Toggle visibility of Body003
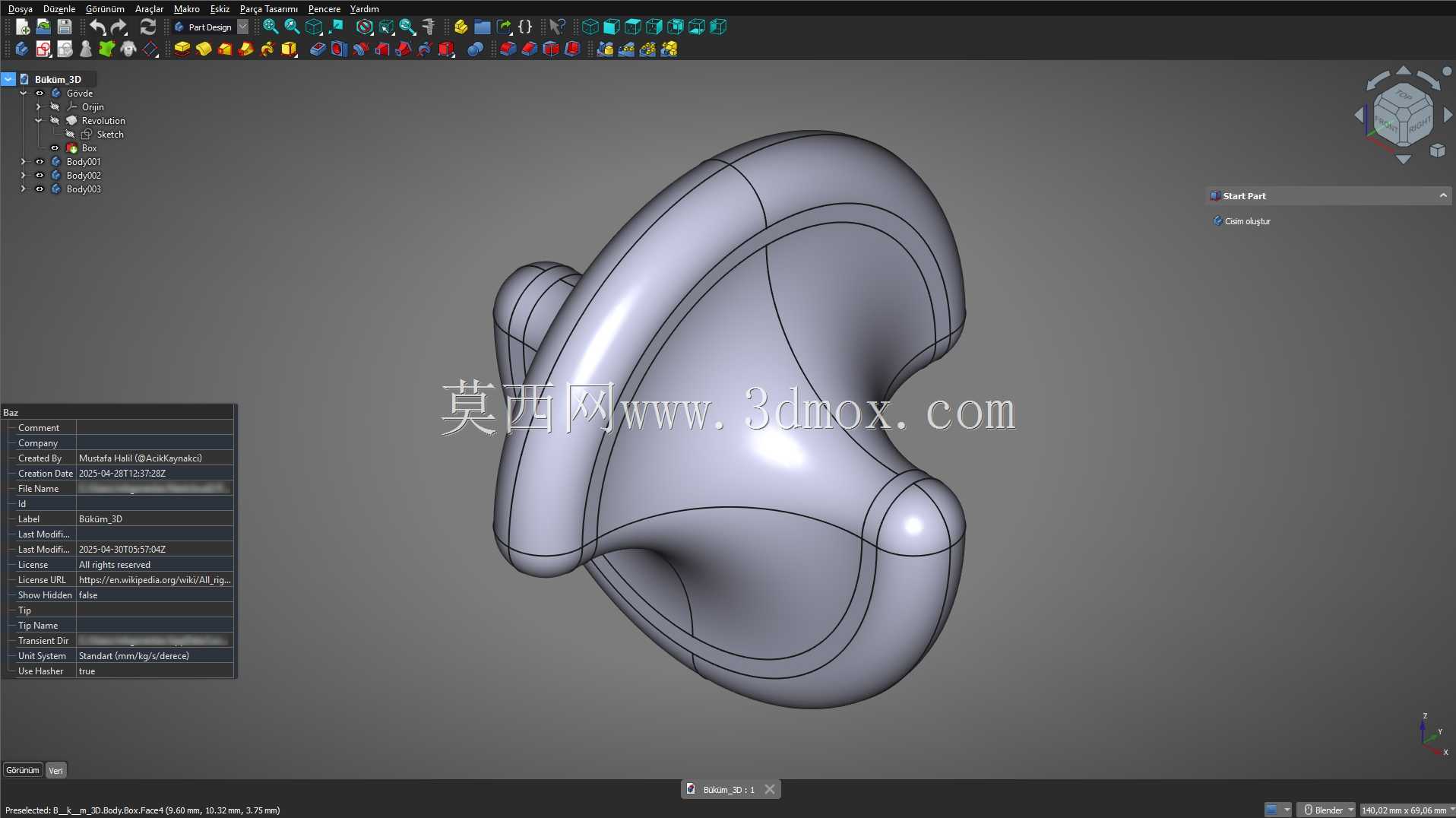This screenshot has height=818, width=1456. click(40, 189)
